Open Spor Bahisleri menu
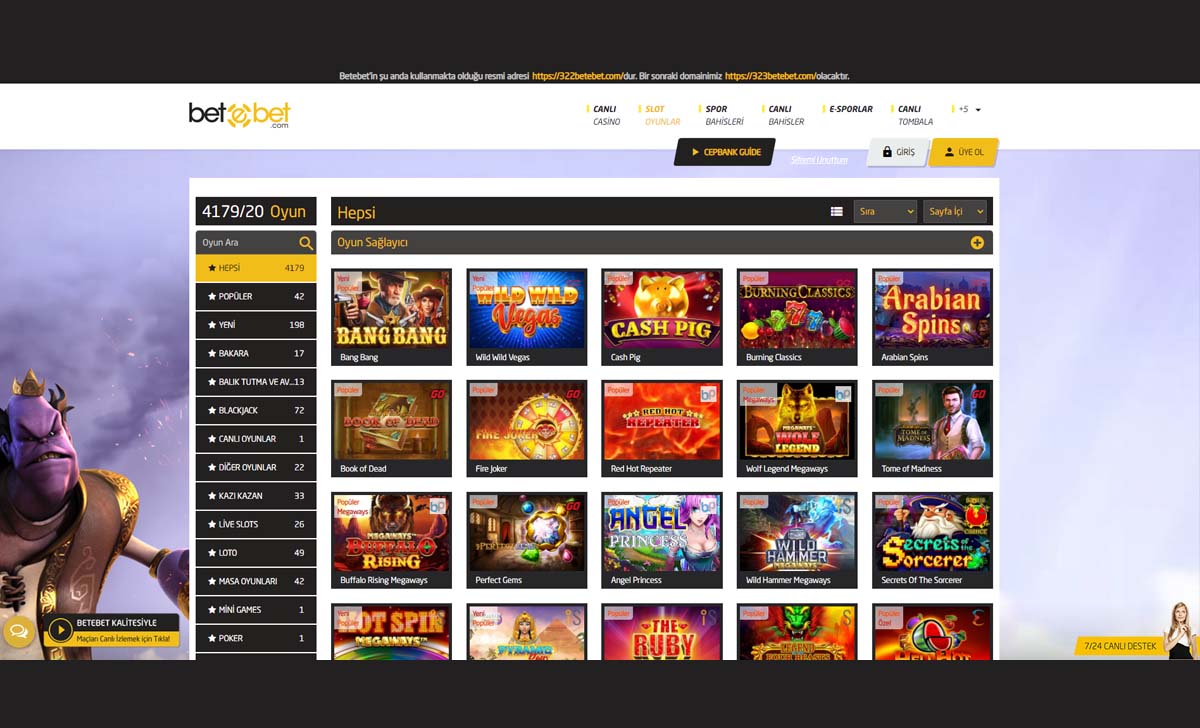Viewport: 1200px width, 728px height. [724, 115]
